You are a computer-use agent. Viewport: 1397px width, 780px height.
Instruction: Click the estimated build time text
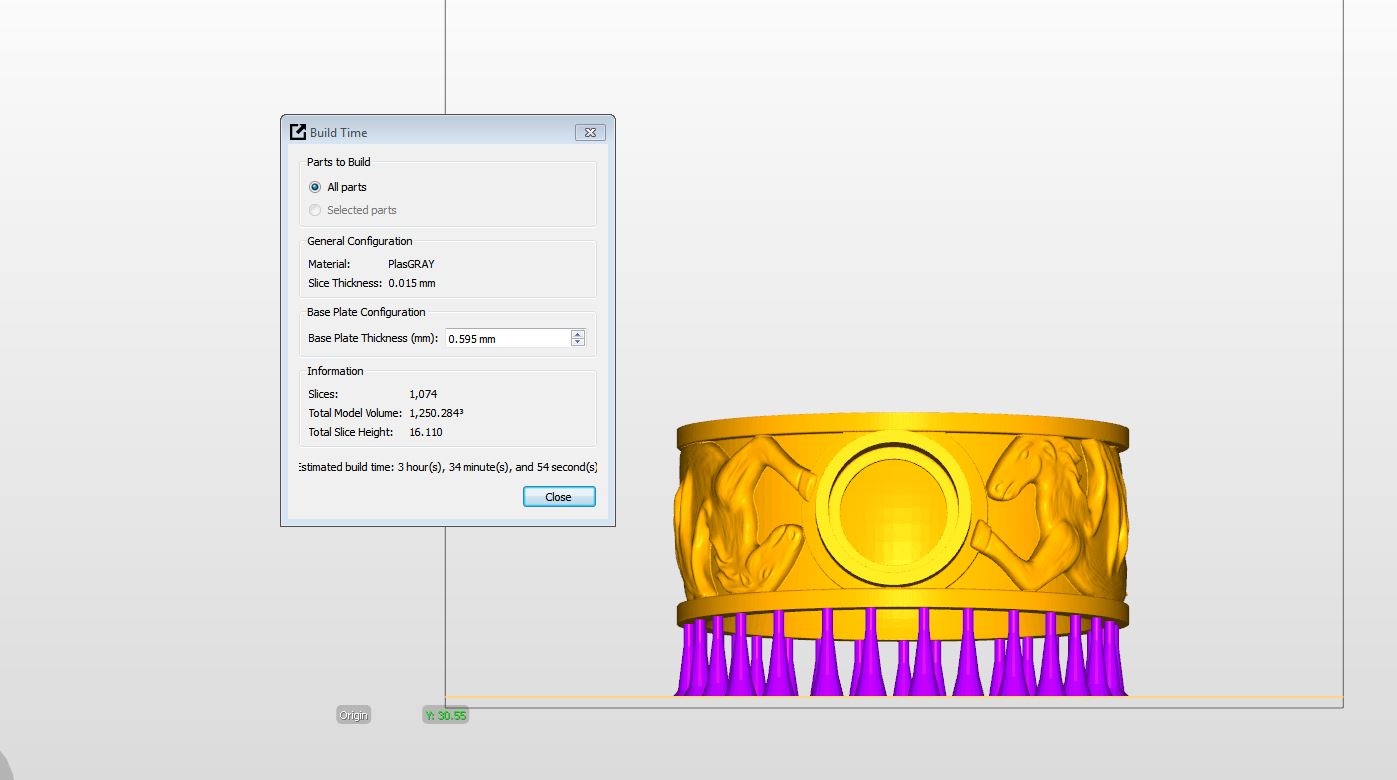coord(448,467)
